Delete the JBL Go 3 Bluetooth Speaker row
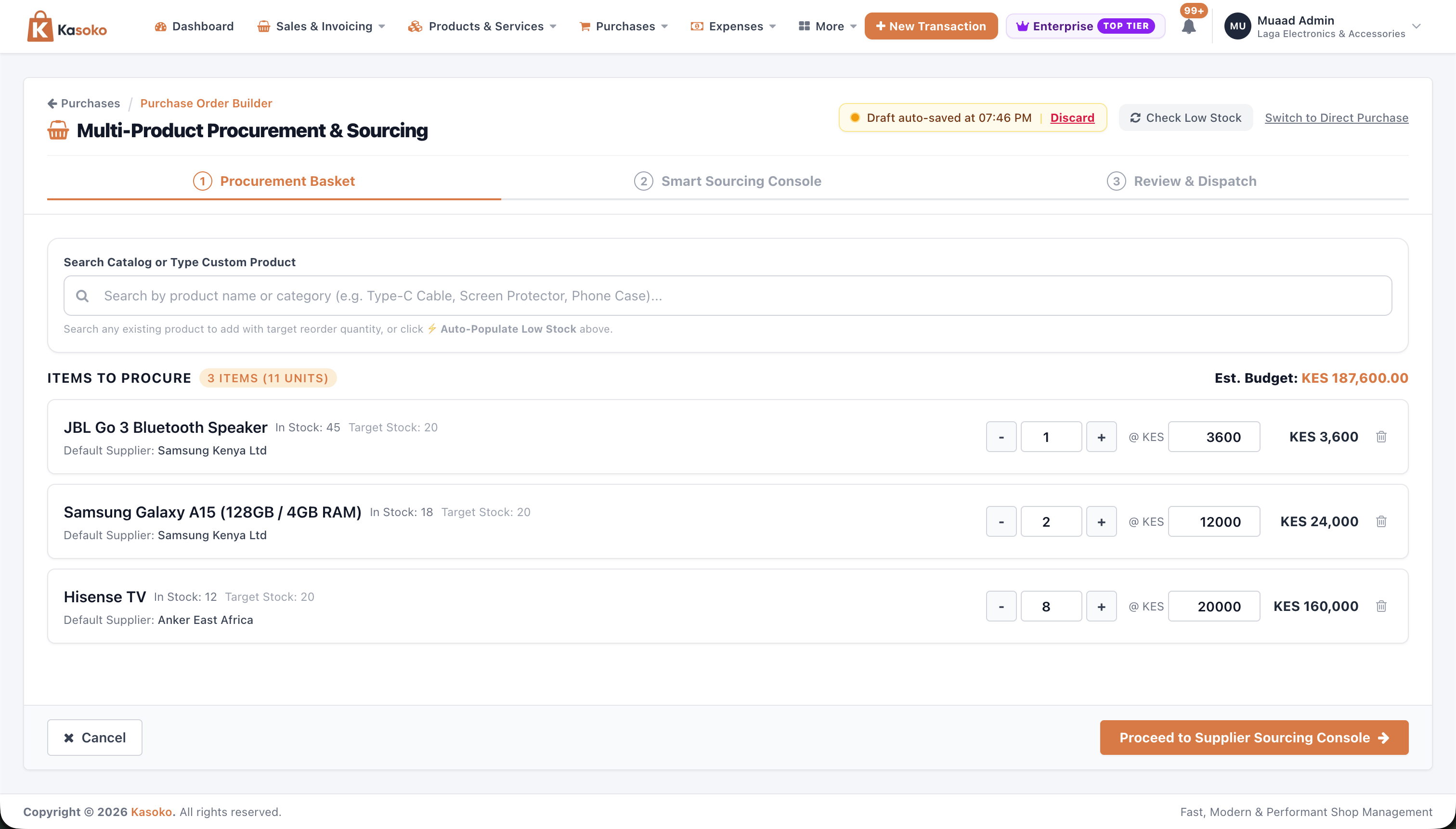The width and height of the screenshot is (1456, 829). click(x=1381, y=437)
